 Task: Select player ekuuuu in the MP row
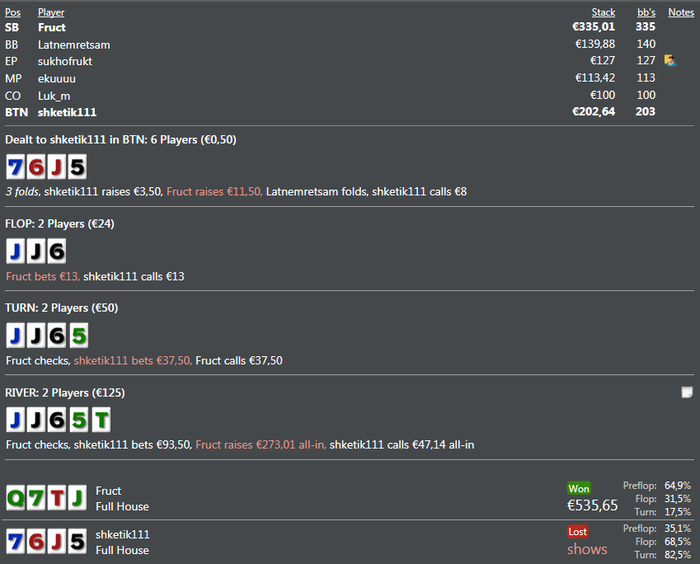click(57, 78)
